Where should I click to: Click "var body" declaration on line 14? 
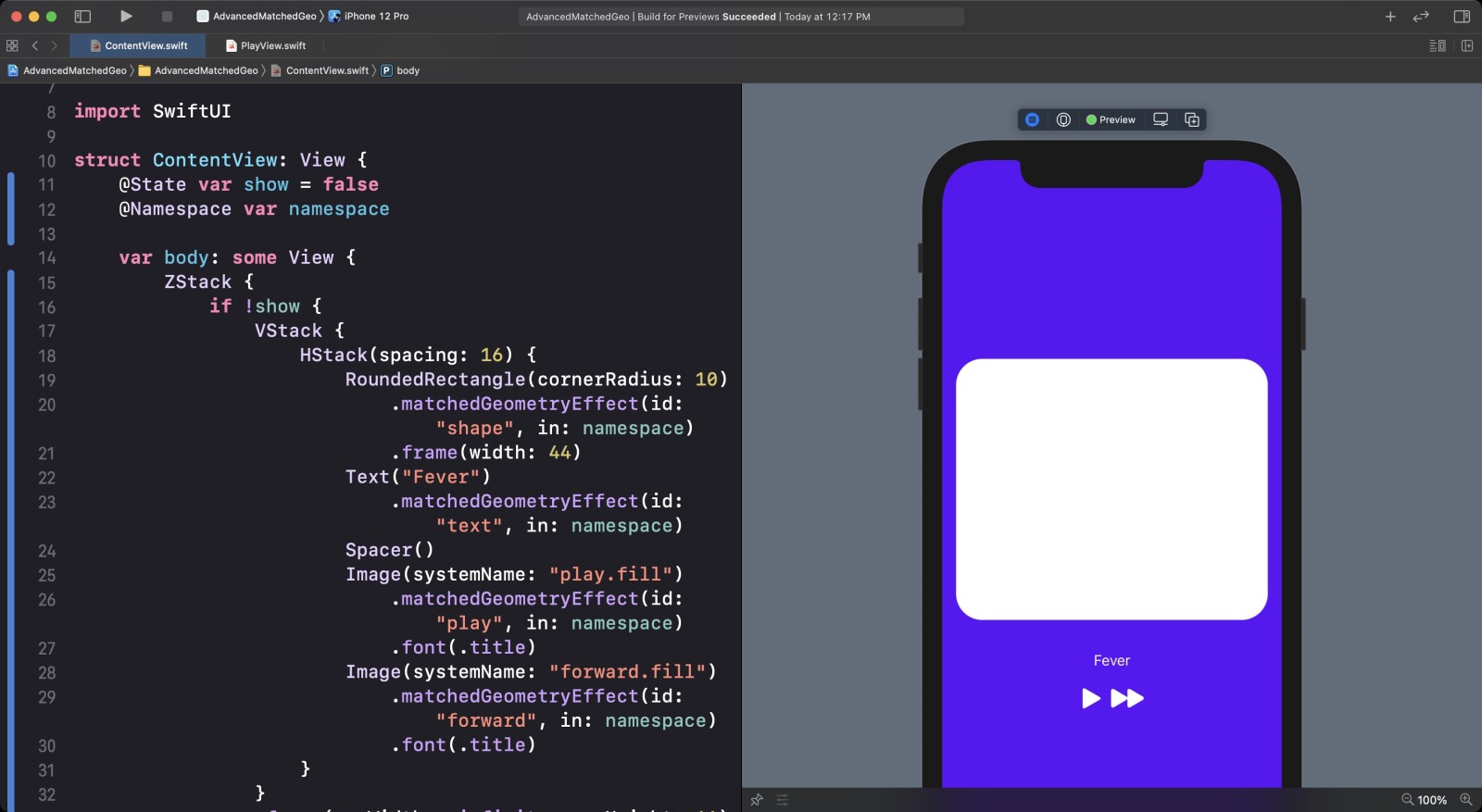[x=164, y=257]
